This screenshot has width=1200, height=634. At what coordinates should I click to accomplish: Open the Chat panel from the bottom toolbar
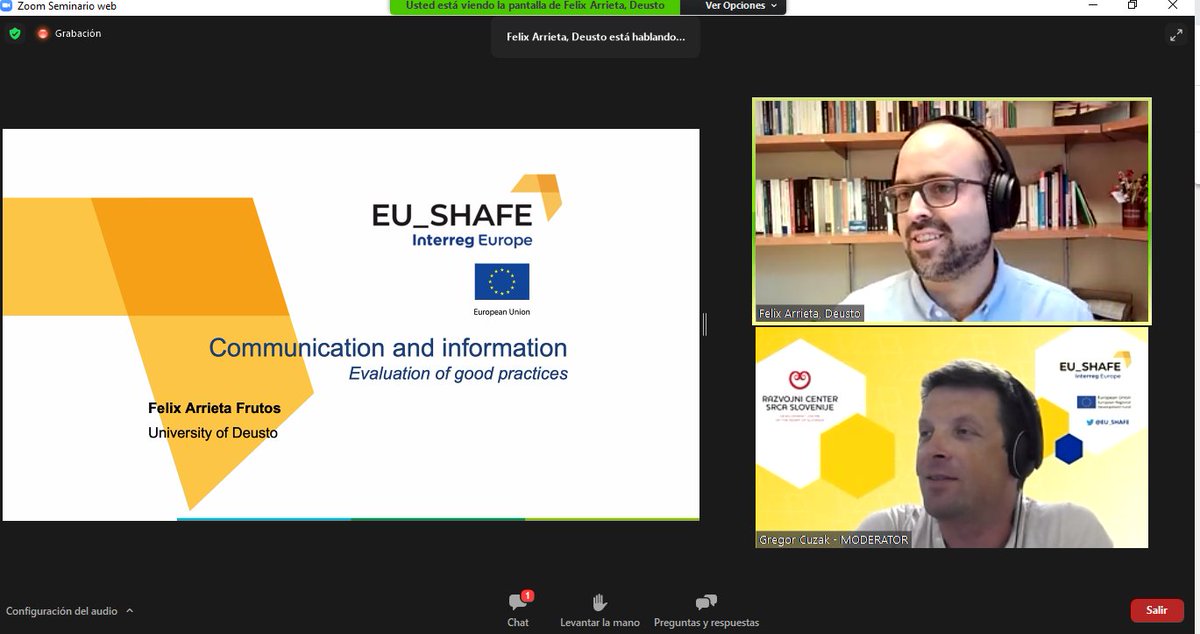pyautogui.click(x=517, y=601)
